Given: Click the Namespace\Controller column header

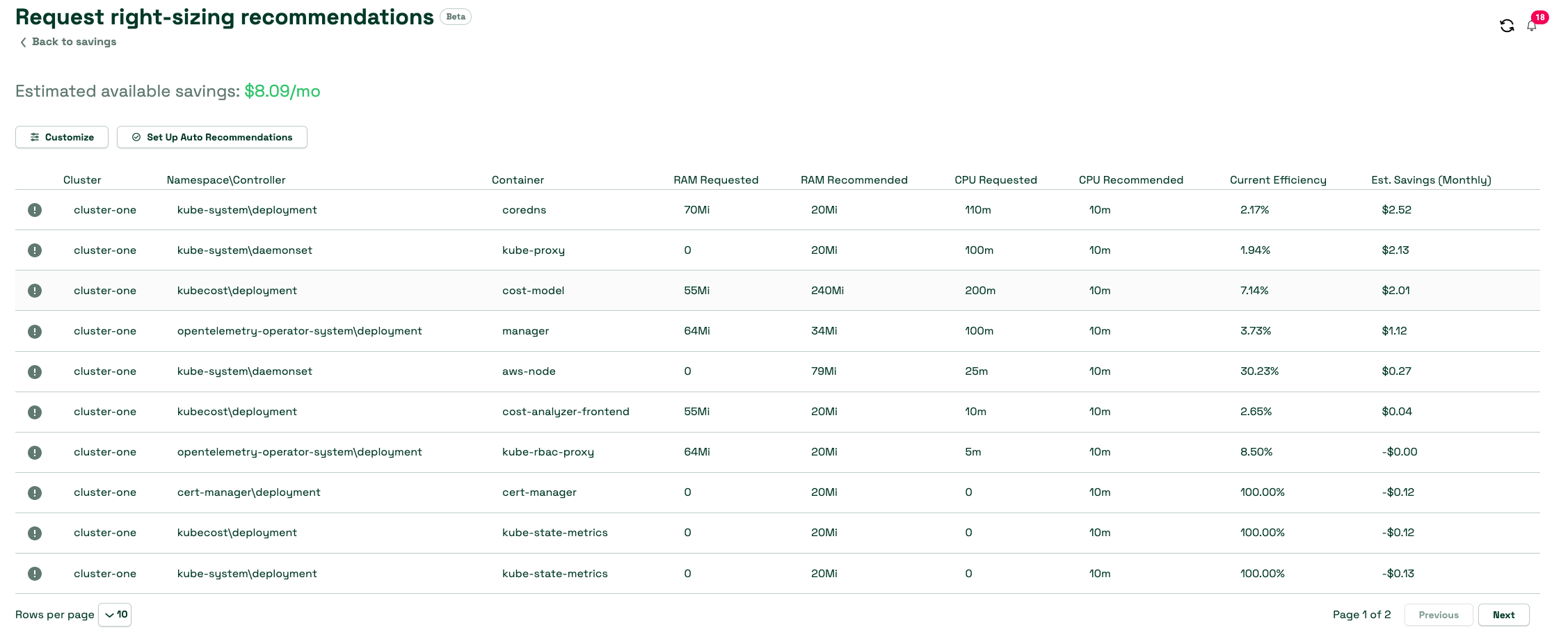Looking at the screenshot, I should [x=226, y=180].
